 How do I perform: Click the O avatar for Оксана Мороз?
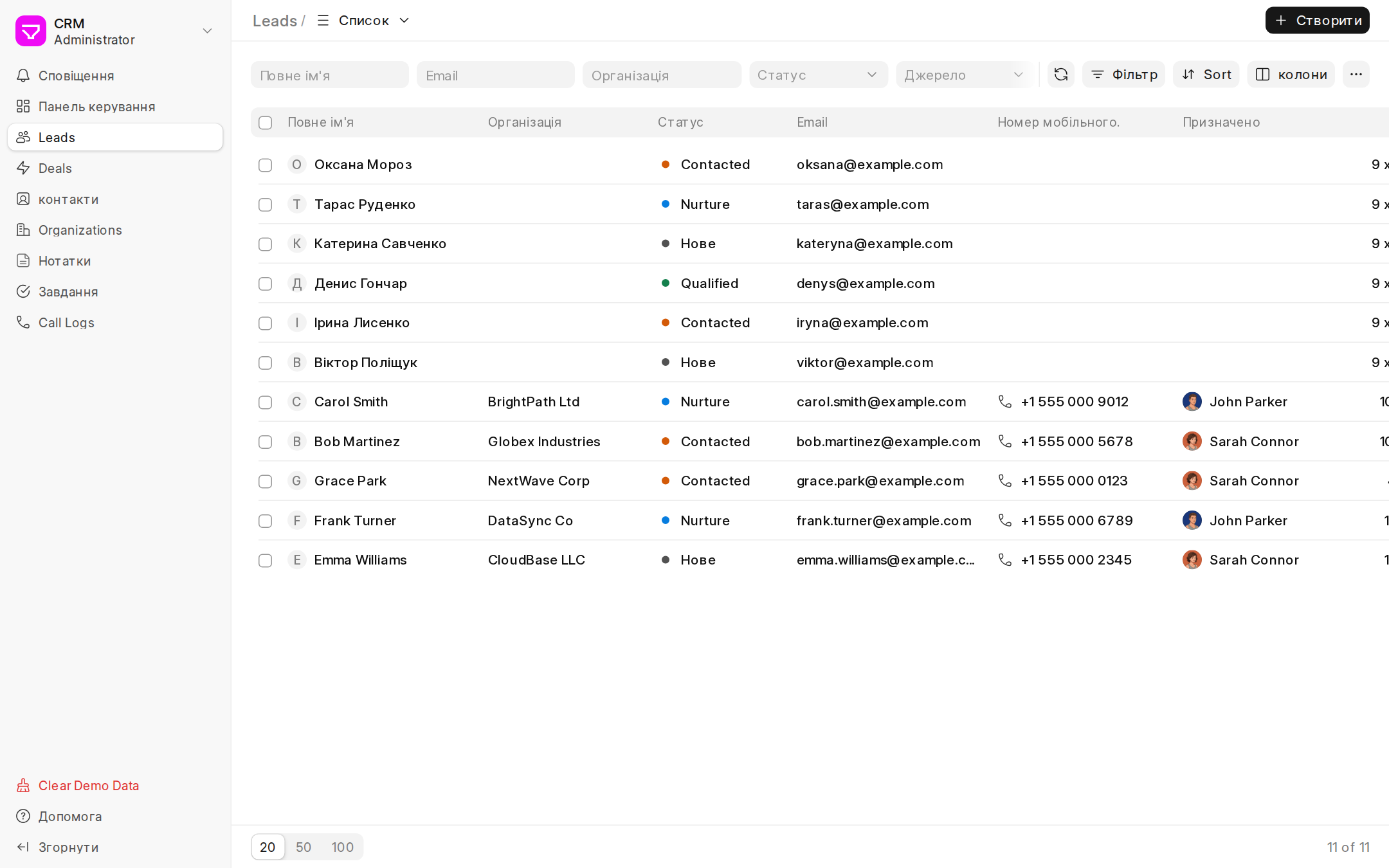[x=296, y=165]
